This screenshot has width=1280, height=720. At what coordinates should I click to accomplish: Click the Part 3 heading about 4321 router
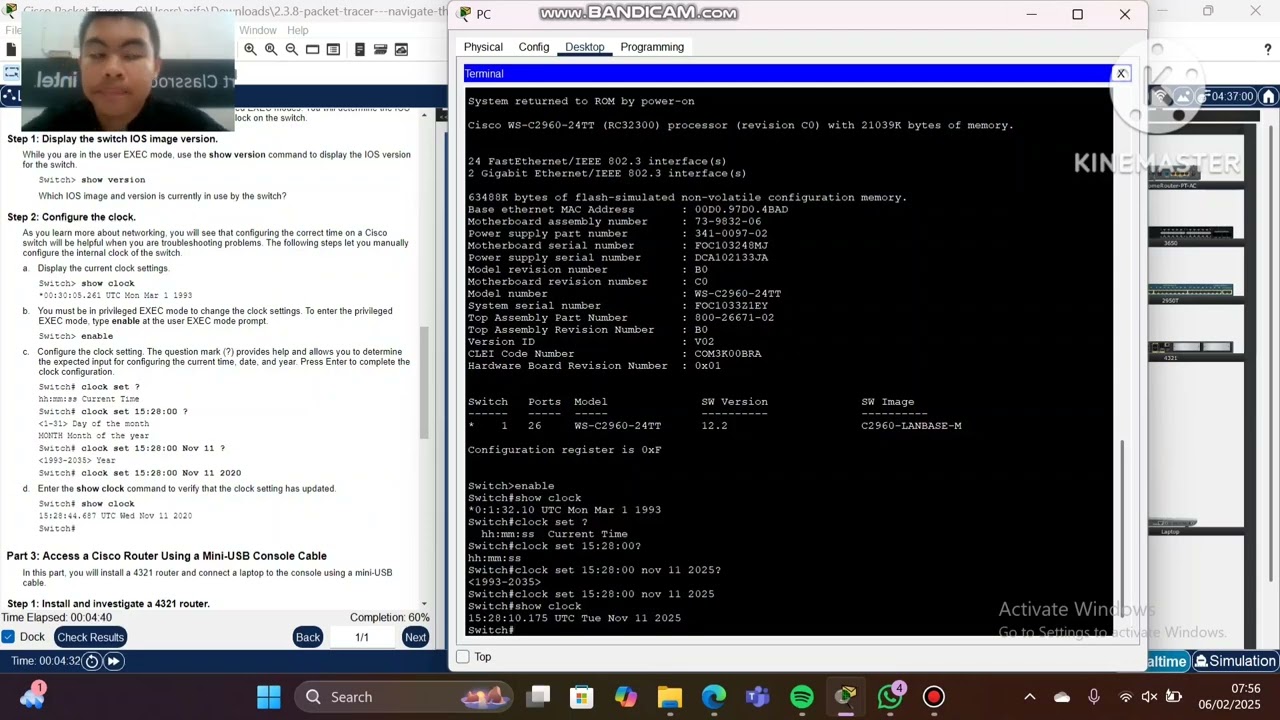tap(167, 556)
